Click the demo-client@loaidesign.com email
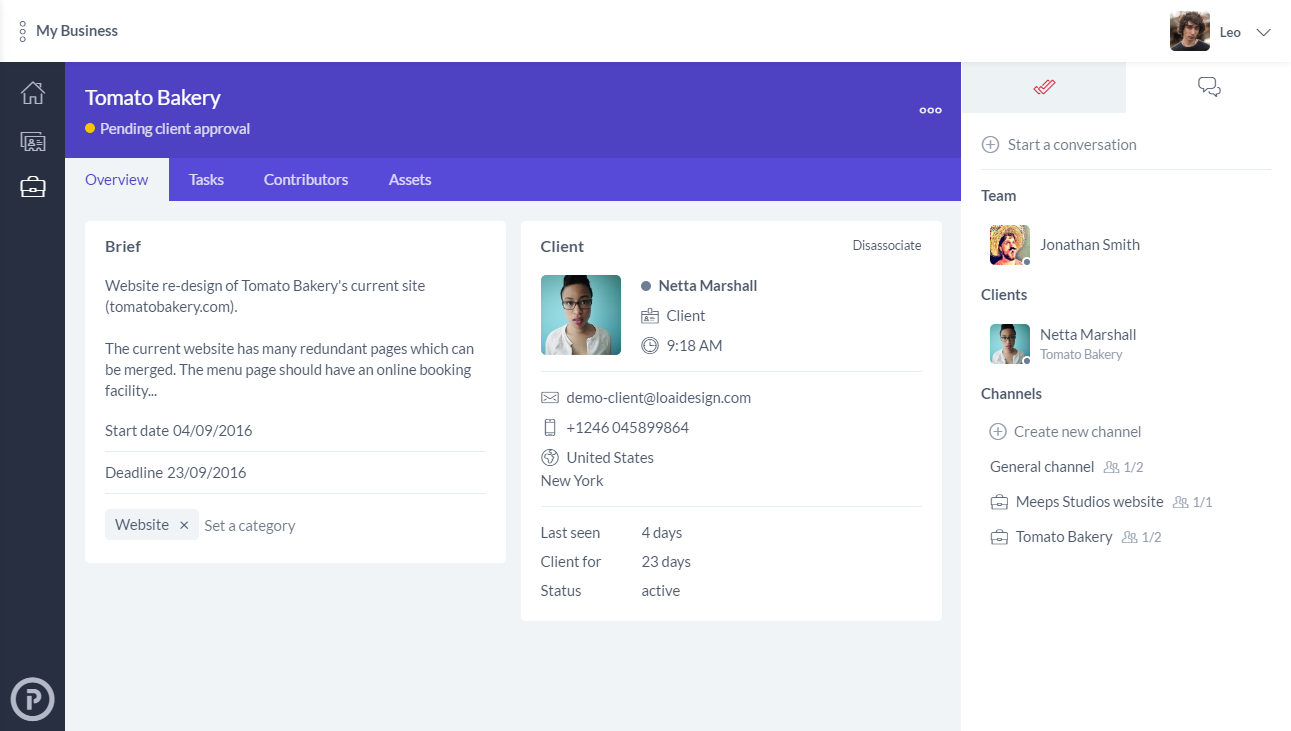1291x731 pixels. (658, 397)
